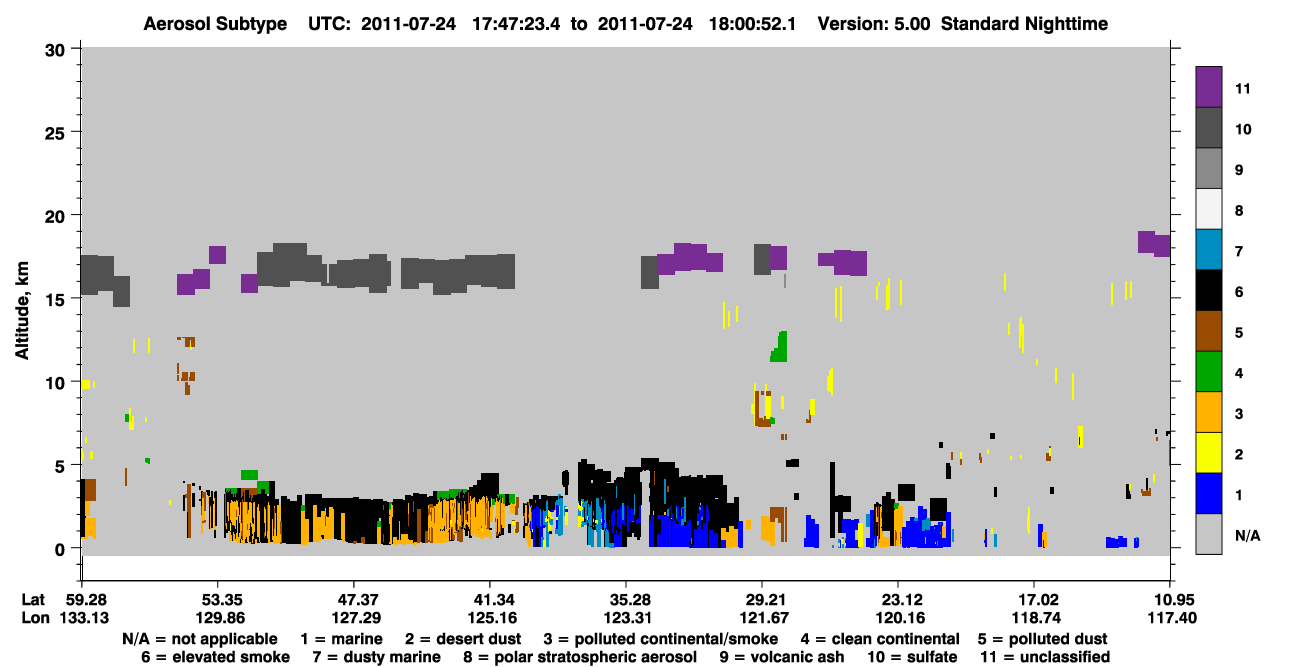1300x667 pixels.
Task: Click legend text '8 = polar stratospheric aerosol'
Action: (x=579, y=657)
